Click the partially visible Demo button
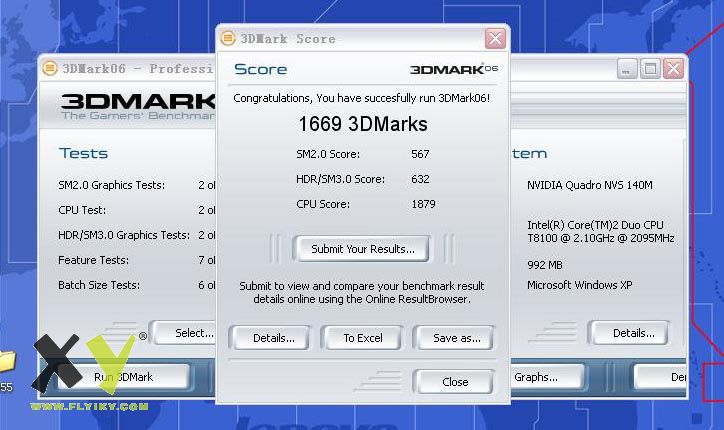The width and height of the screenshot is (724, 430). 660,377
